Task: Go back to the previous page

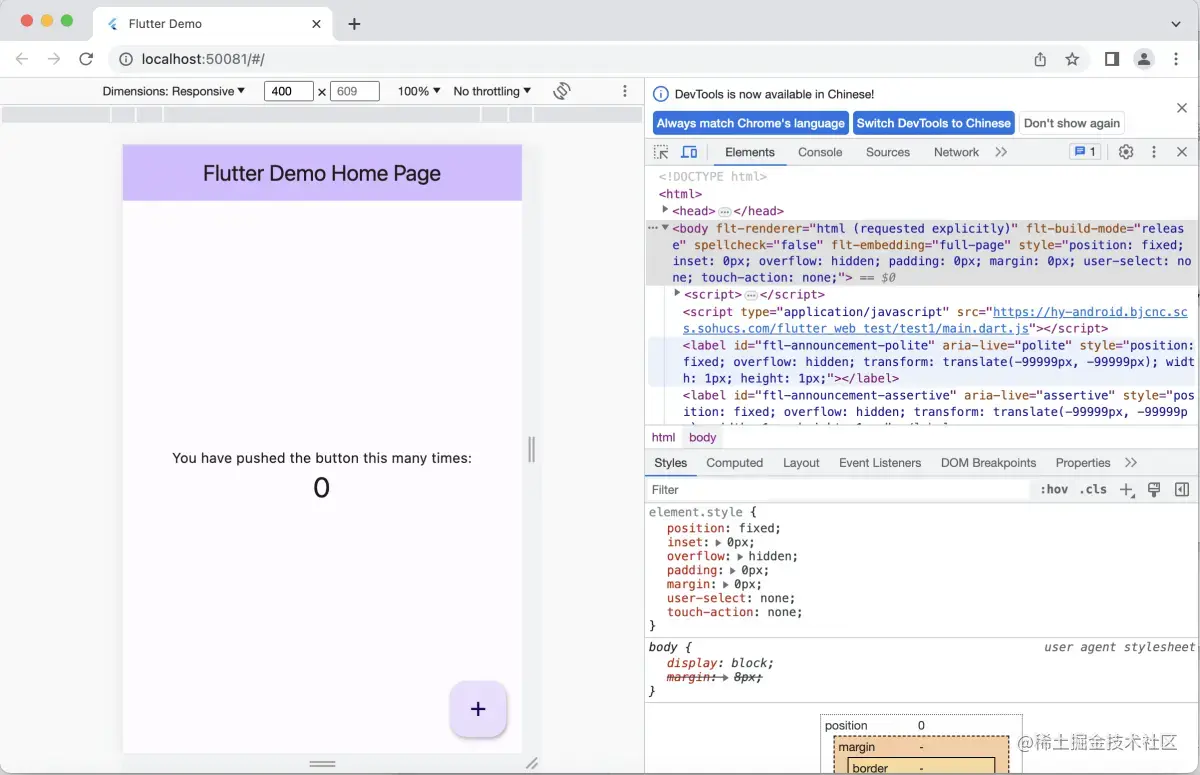Action: coord(22,59)
